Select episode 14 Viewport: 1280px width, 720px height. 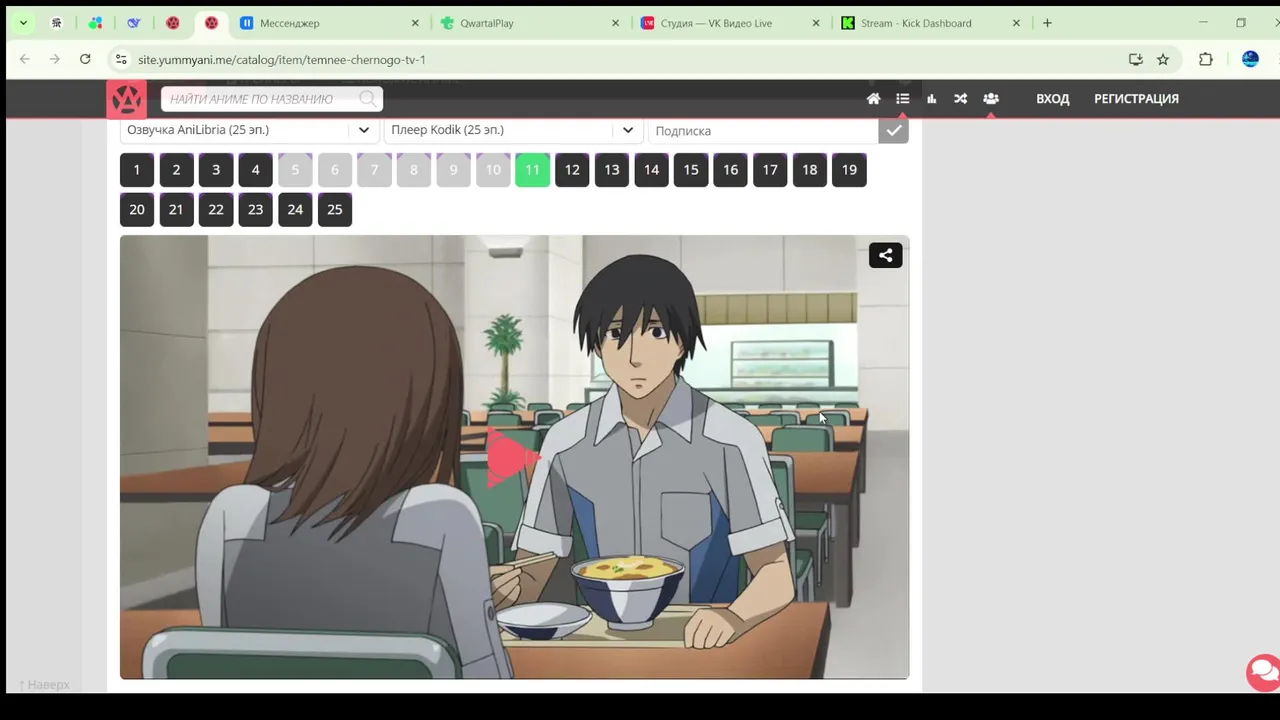coord(651,170)
